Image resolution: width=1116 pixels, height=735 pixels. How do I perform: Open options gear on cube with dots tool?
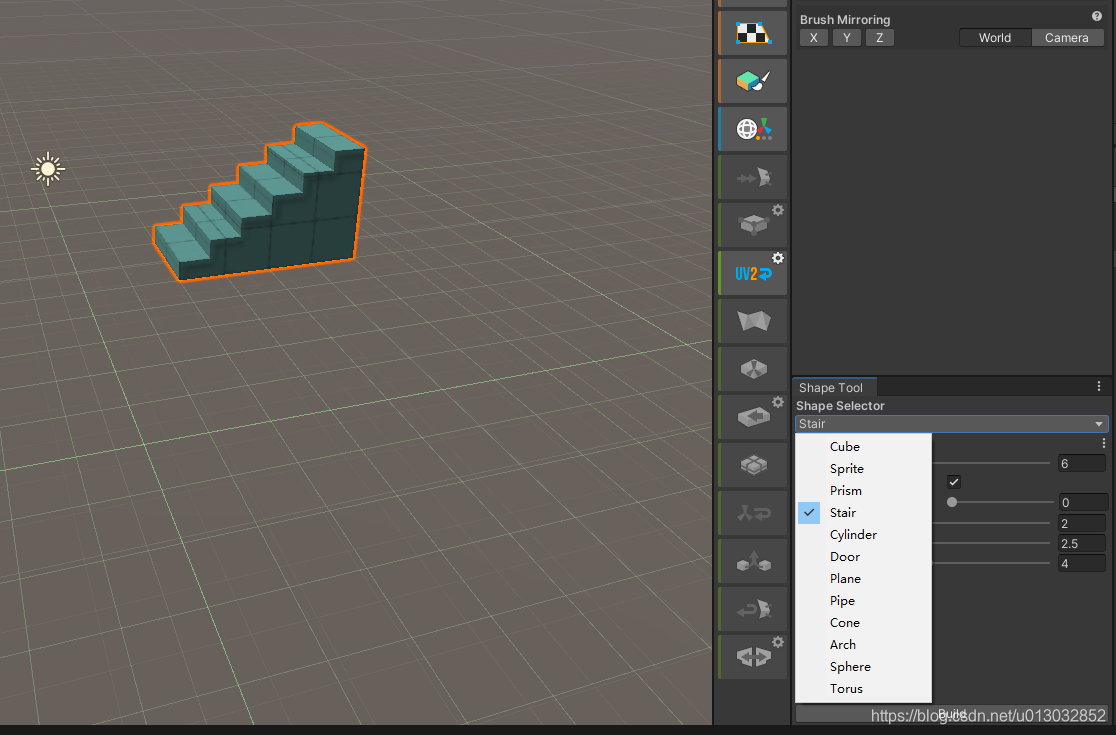778,210
